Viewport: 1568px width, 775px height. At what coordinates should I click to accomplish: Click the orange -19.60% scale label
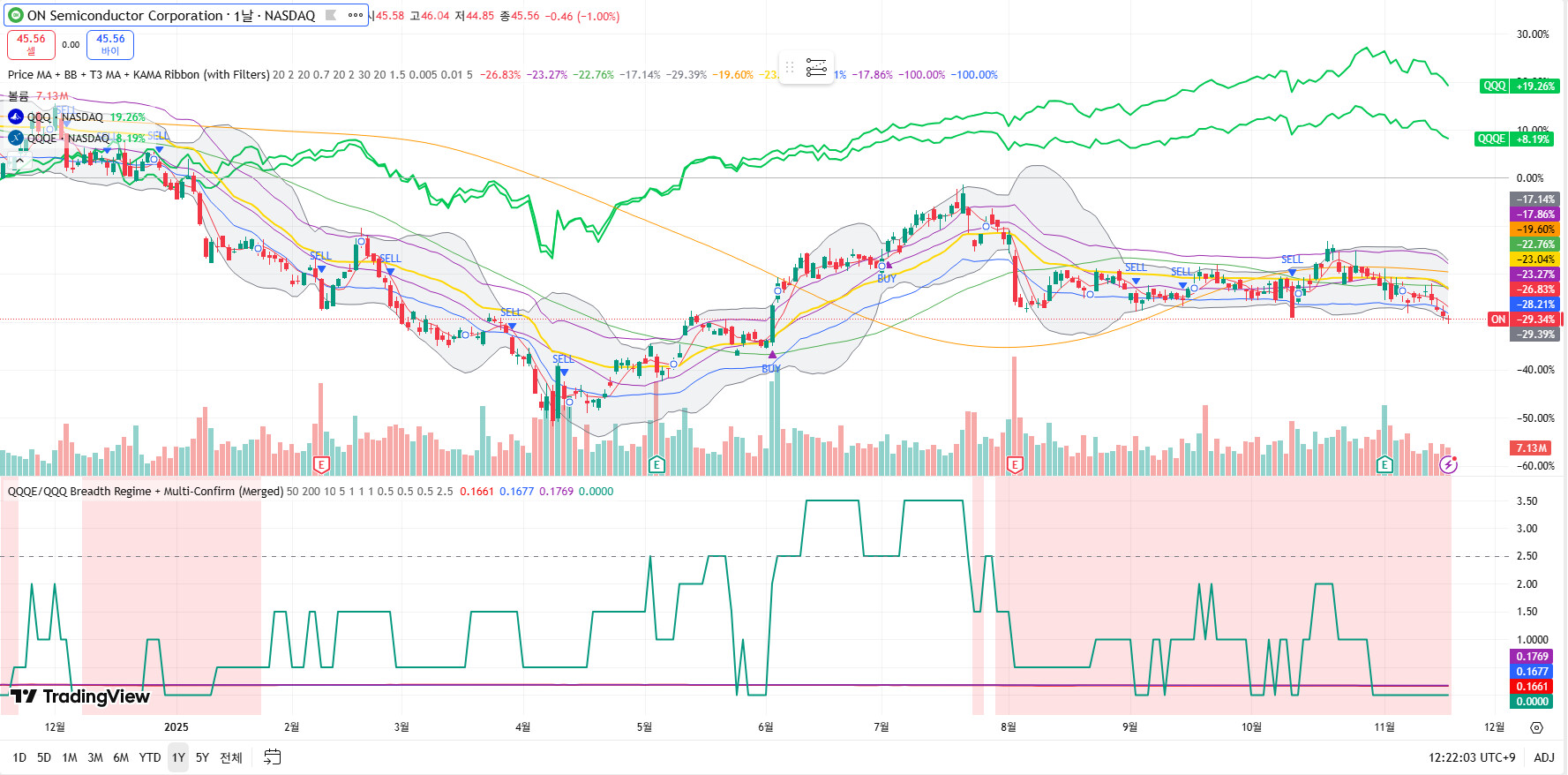pos(1535,229)
